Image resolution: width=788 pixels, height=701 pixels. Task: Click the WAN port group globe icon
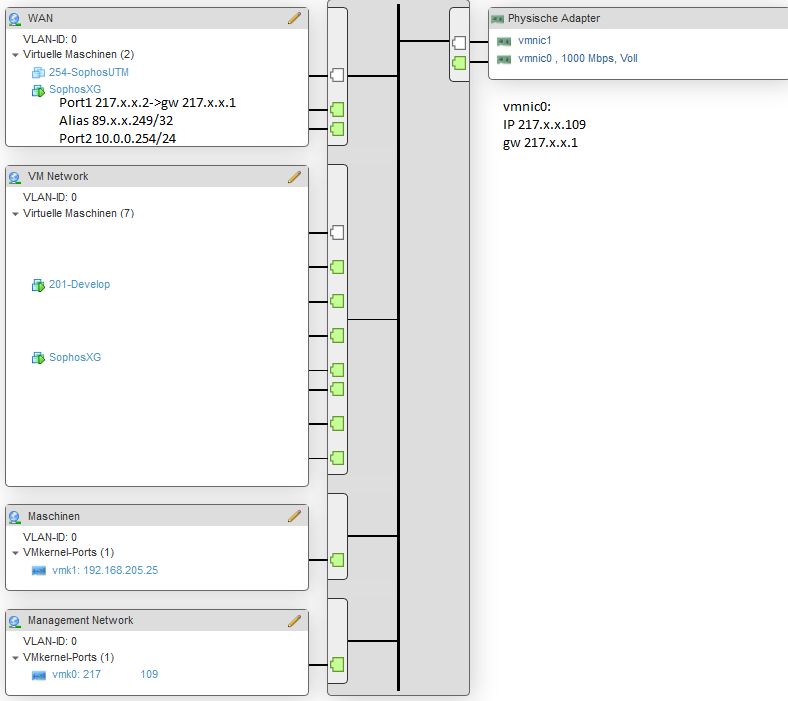15,19
